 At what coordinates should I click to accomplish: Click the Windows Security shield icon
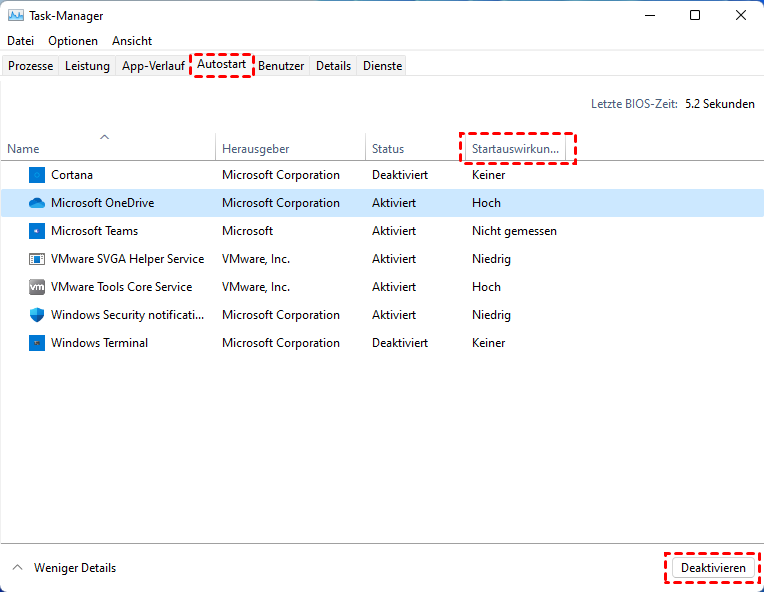coord(37,315)
